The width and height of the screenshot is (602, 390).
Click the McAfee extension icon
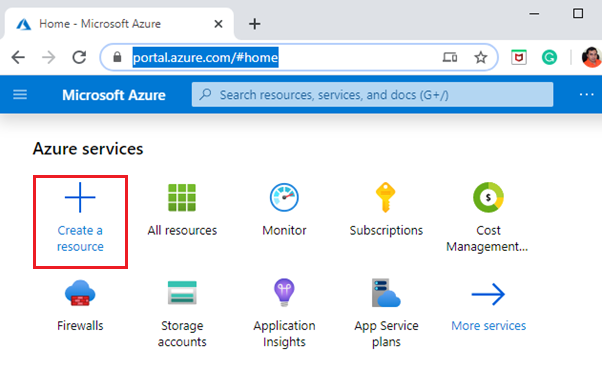pyautogui.click(x=519, y=58)
